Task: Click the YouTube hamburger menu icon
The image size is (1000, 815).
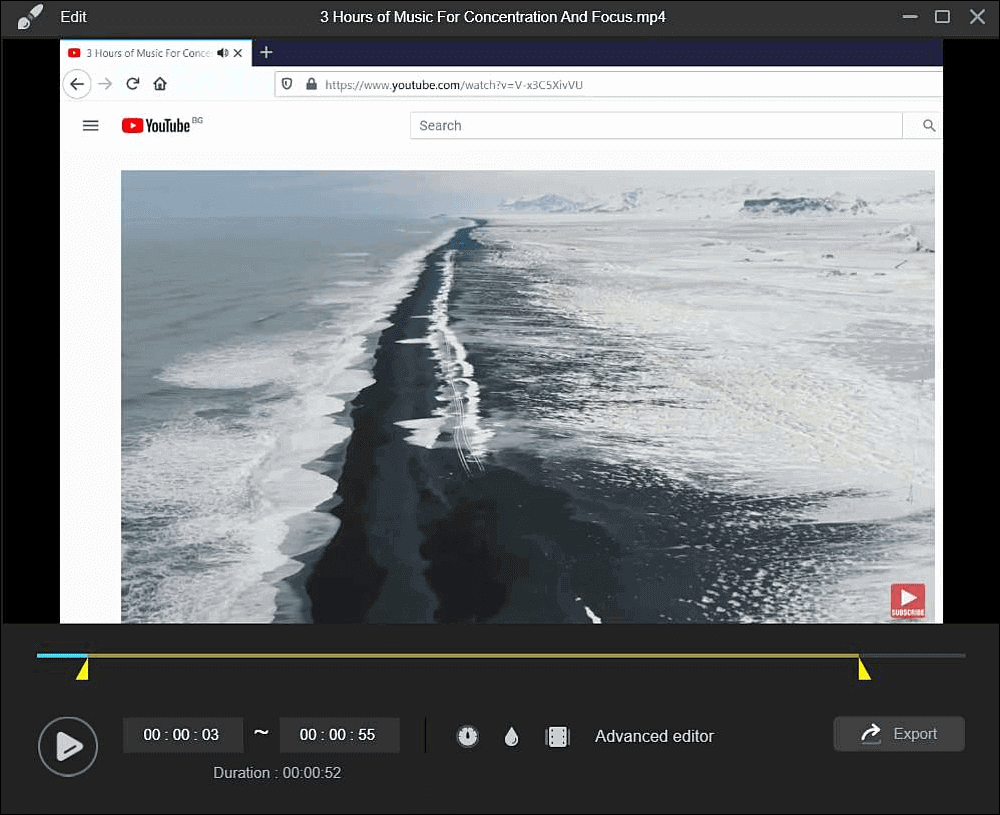Action: coord(91,126)
